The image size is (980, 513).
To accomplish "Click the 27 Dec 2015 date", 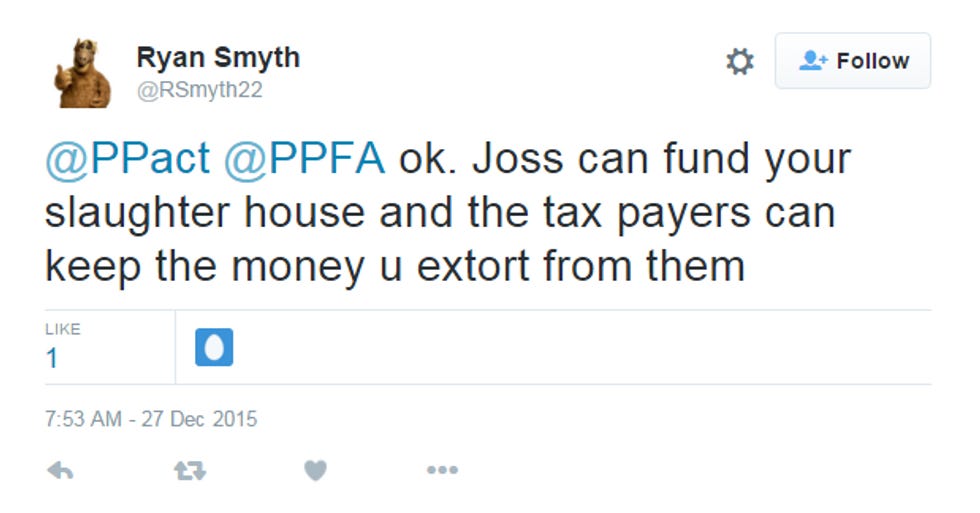I will (x=199, y=419).
